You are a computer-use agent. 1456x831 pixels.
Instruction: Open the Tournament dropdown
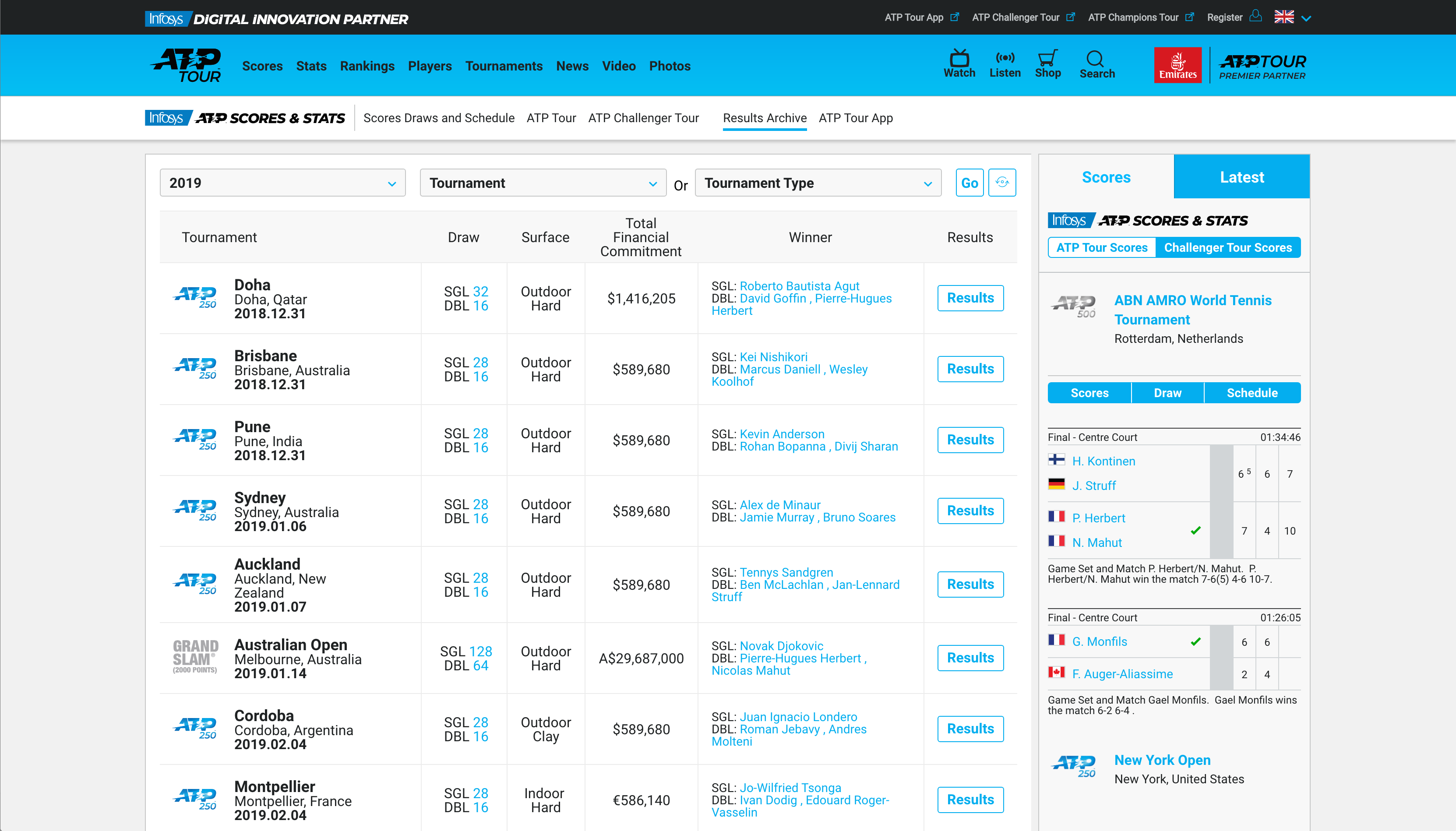(x=543, y=183)
